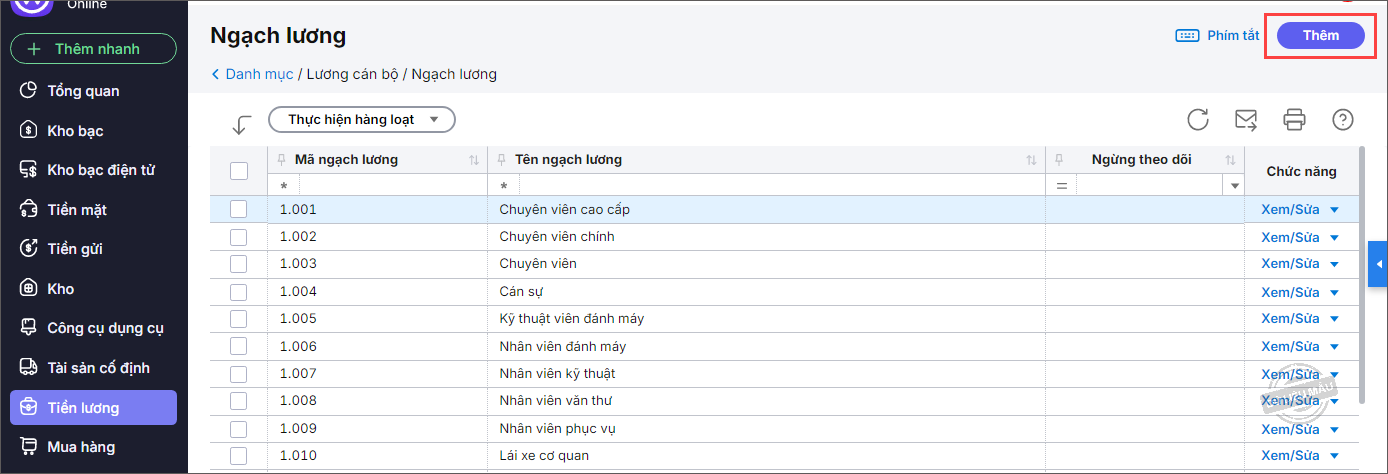The width and height of the screenshot is (1388, 474).
Task: Click the send email icon
Action: pos(1246,120)
